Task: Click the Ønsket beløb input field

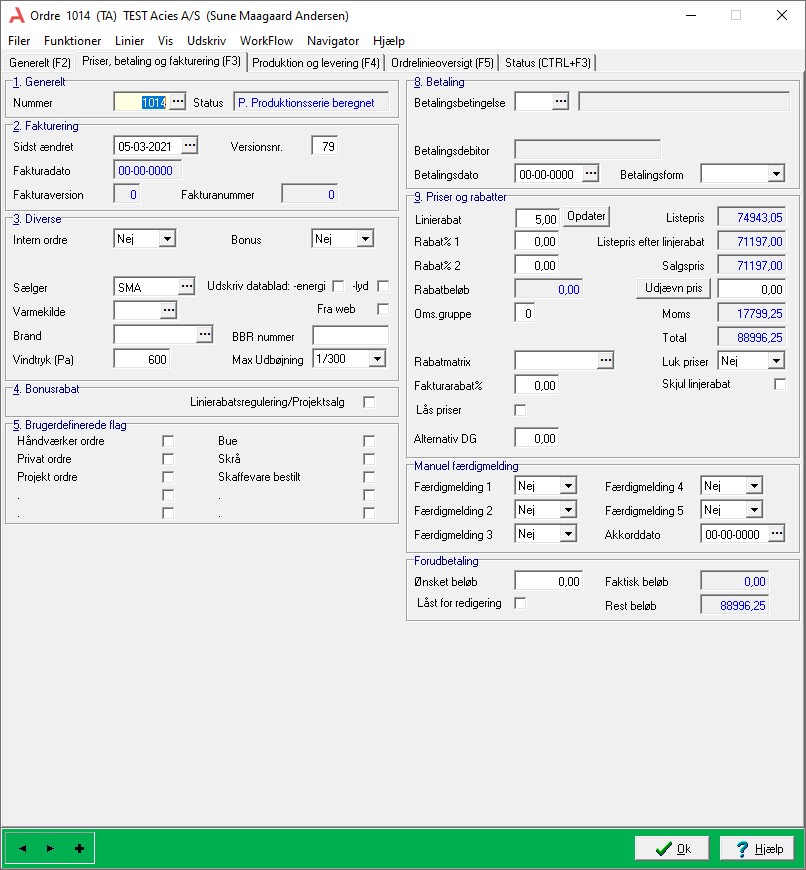Action: pos(549,581)
